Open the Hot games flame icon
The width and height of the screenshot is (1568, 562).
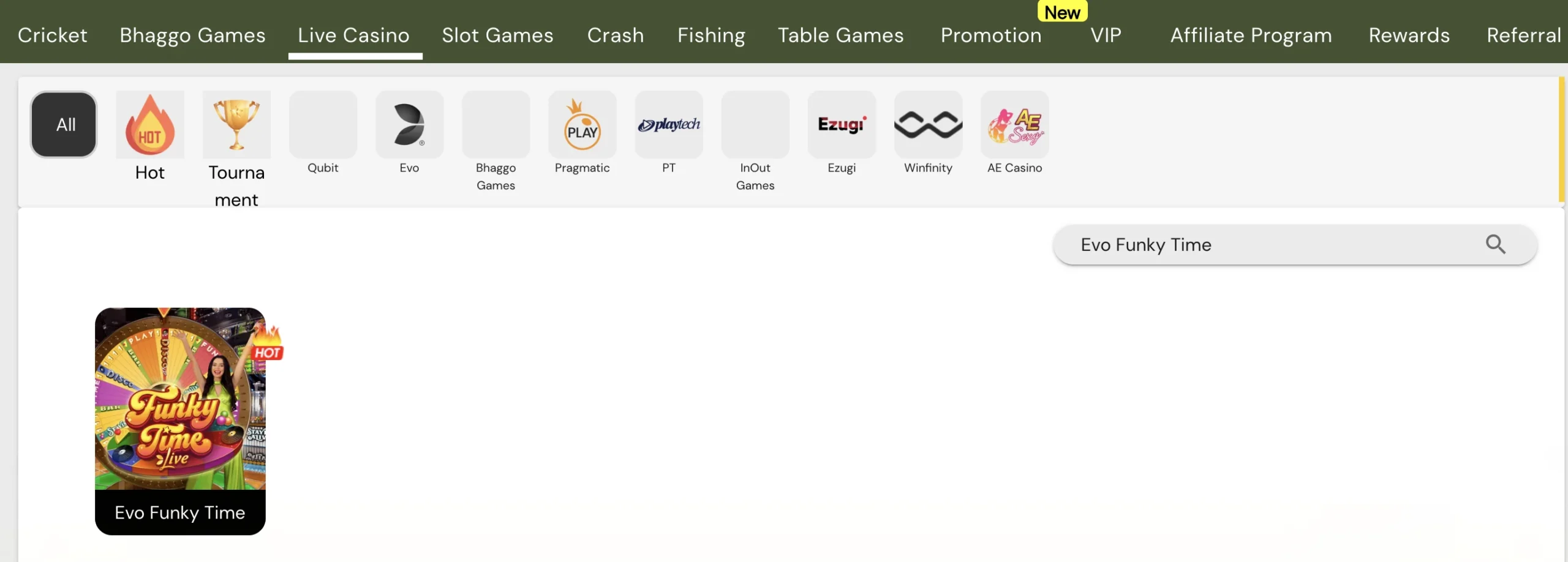(x=150, y=125)
